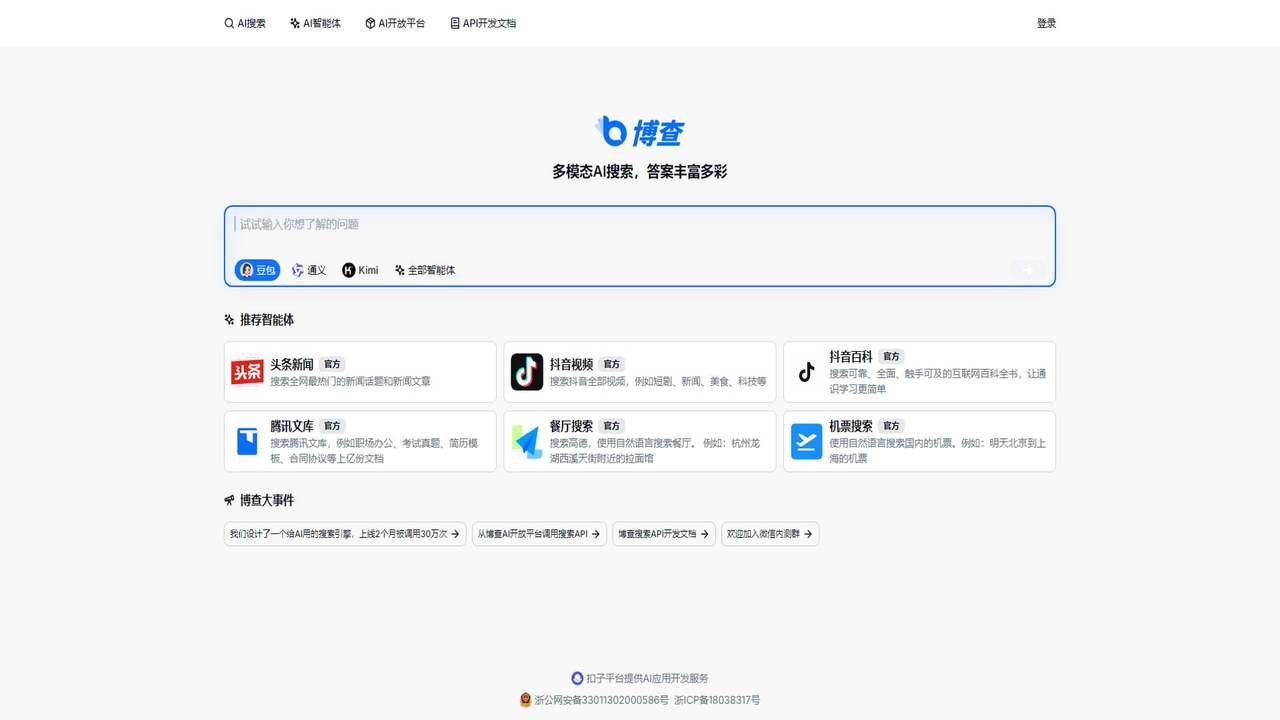Open the 抖音百科 card title
This screenshot has height=720, width=1280.
851,356
